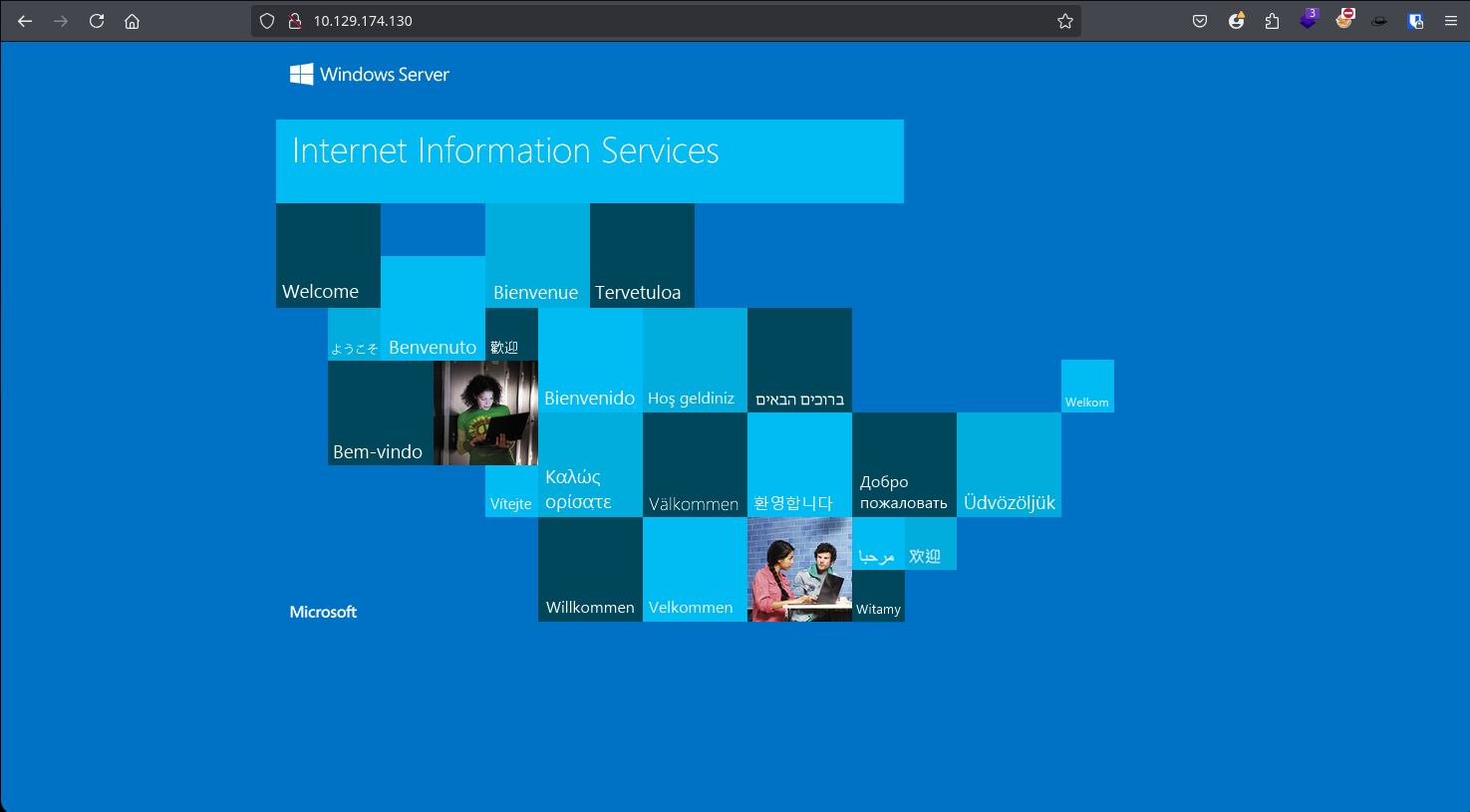This screenshot has height=812, width=1470.
Task: Go back to the previous page
Action: pos(25,21)
